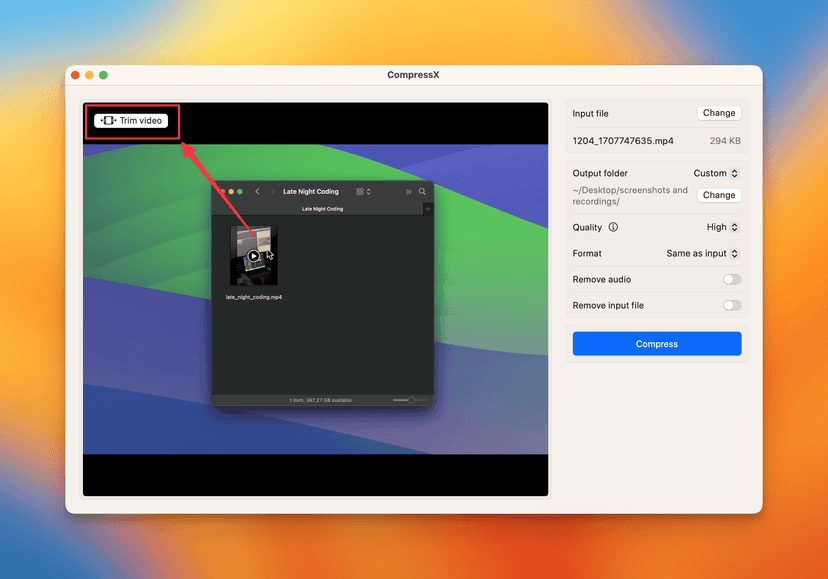Click the Trim video button
The image size is (828, 579).
point(131,121)
